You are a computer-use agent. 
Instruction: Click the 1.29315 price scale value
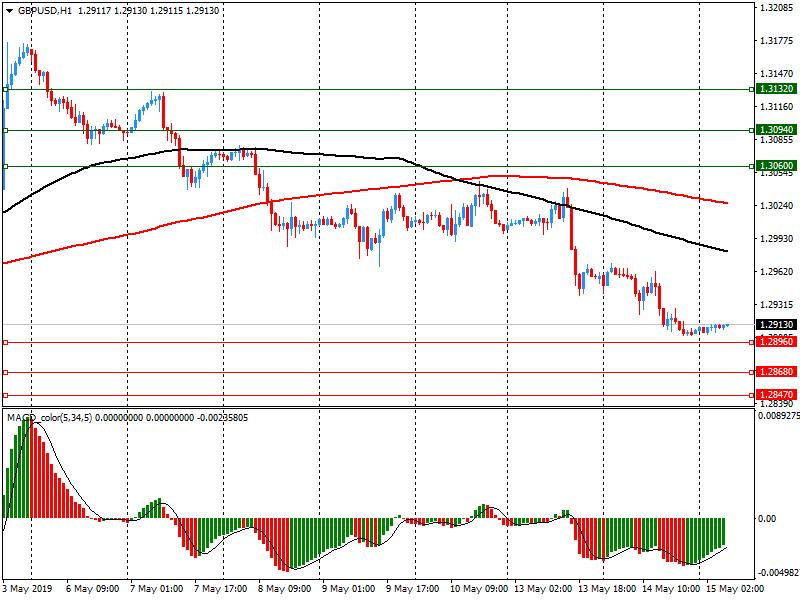(777, 305)
